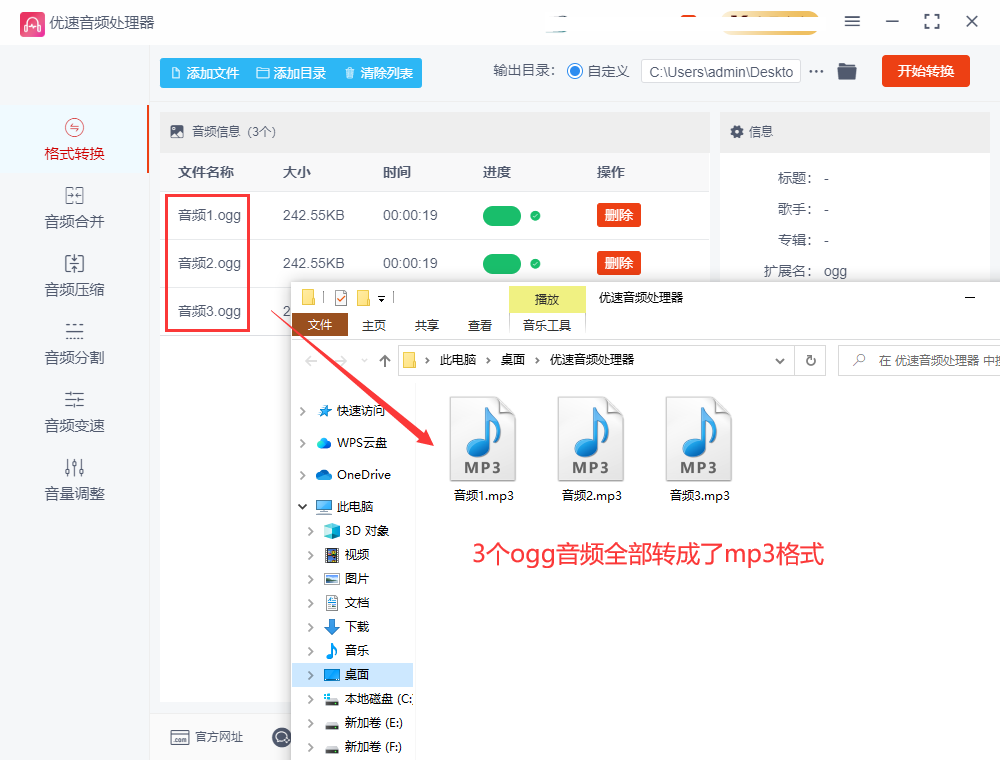Click 桌面 in the address bar breadcrumb
The height and width of the screenshot is (760, 1000).
pos(513,360)
